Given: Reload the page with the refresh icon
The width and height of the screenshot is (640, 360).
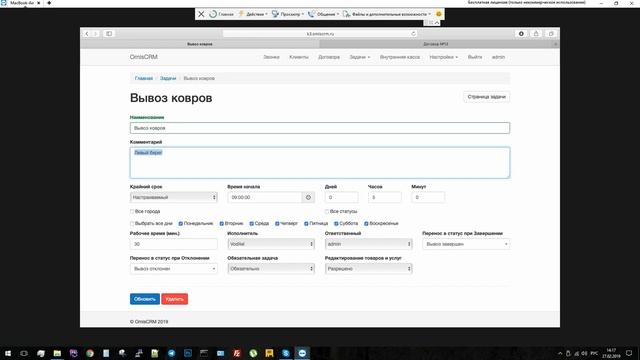Looking at the screenshot, I should point(413,34).
